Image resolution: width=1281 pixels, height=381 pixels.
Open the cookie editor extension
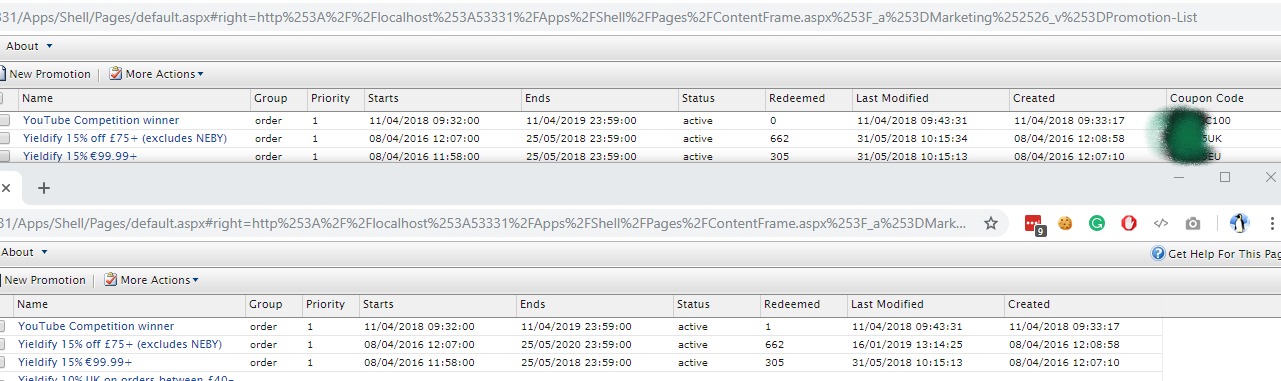[1065, 224]
